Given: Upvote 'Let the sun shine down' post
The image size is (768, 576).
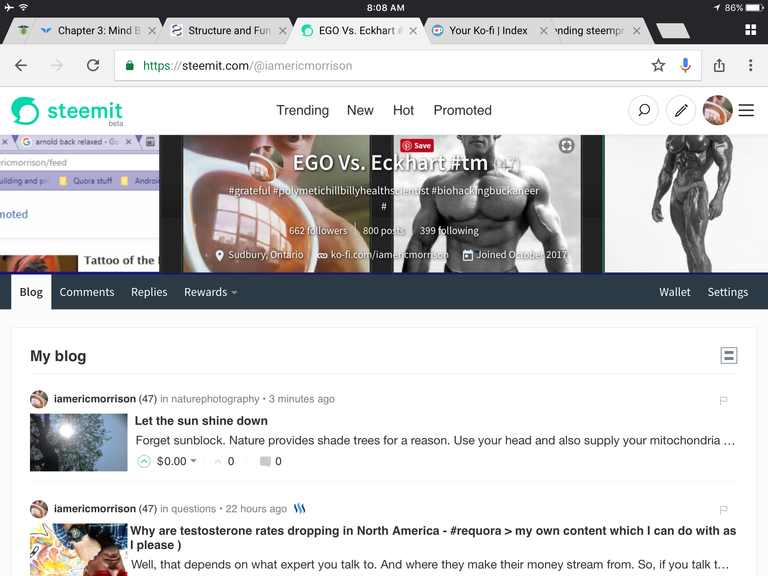Looking at the screenshot, I should 144,461.
